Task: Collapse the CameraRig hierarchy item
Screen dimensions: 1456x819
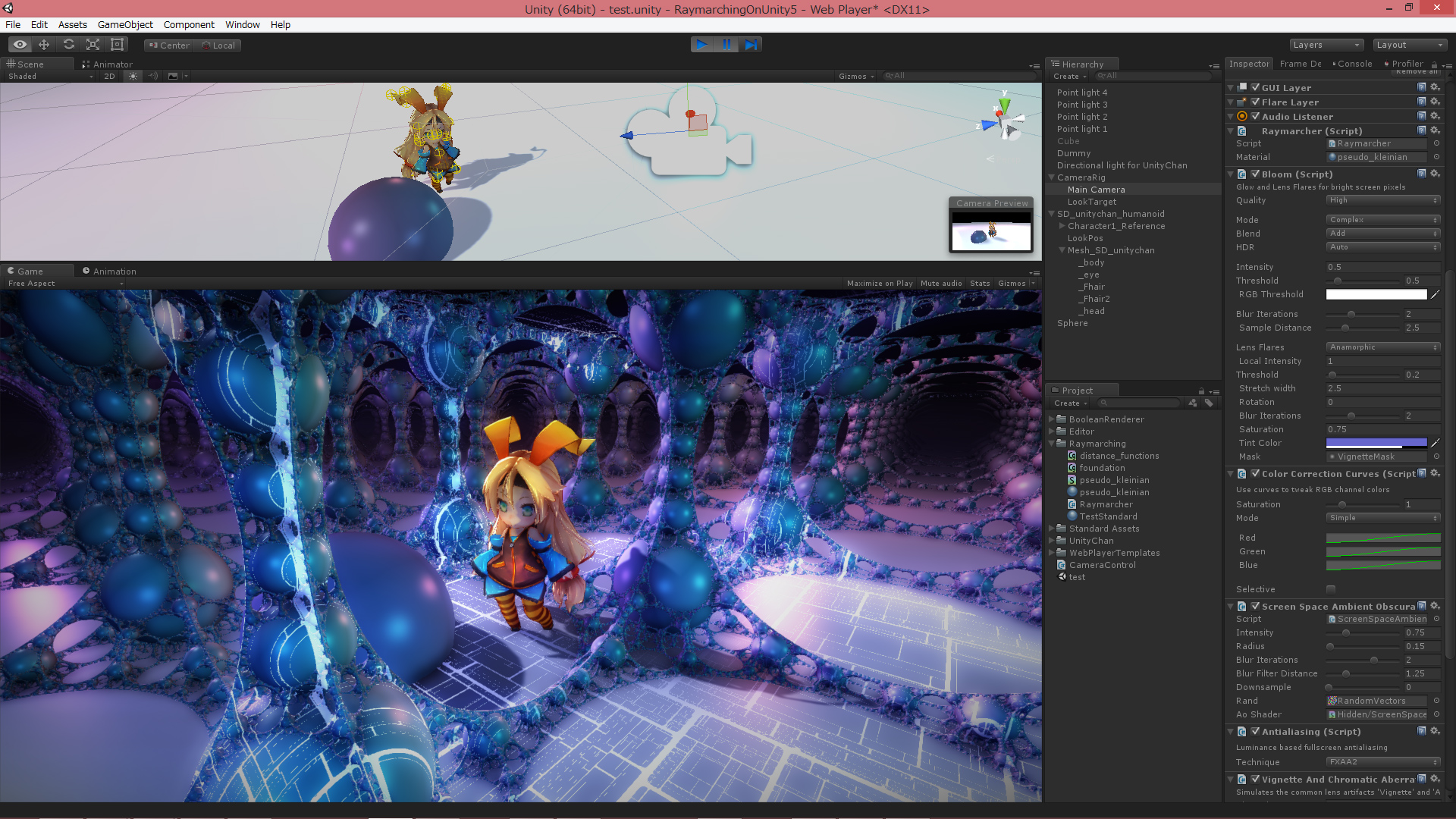Action: (x=1052, y=177)
